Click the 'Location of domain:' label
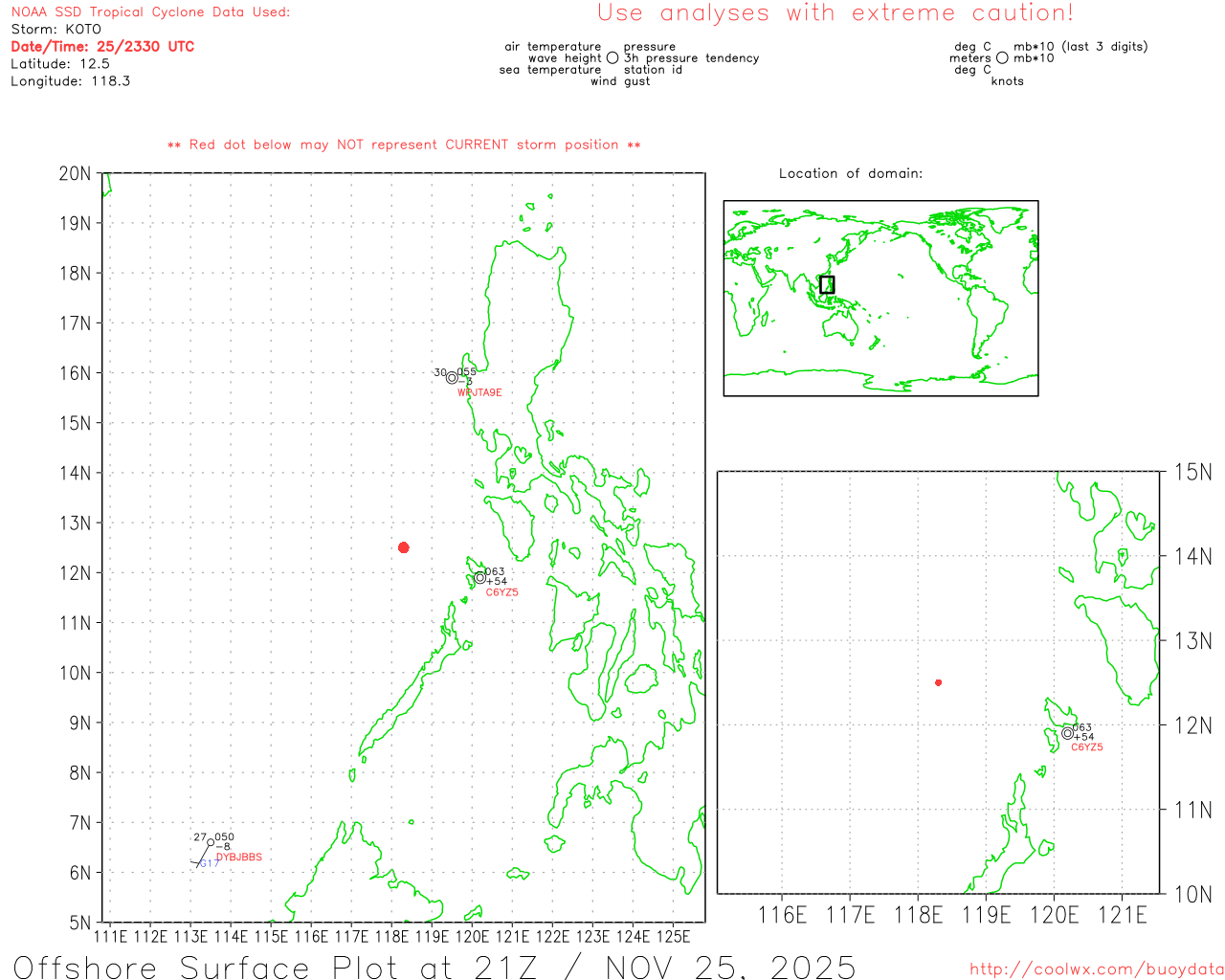This screenshot has width=1225, height=980. [851, 174]
